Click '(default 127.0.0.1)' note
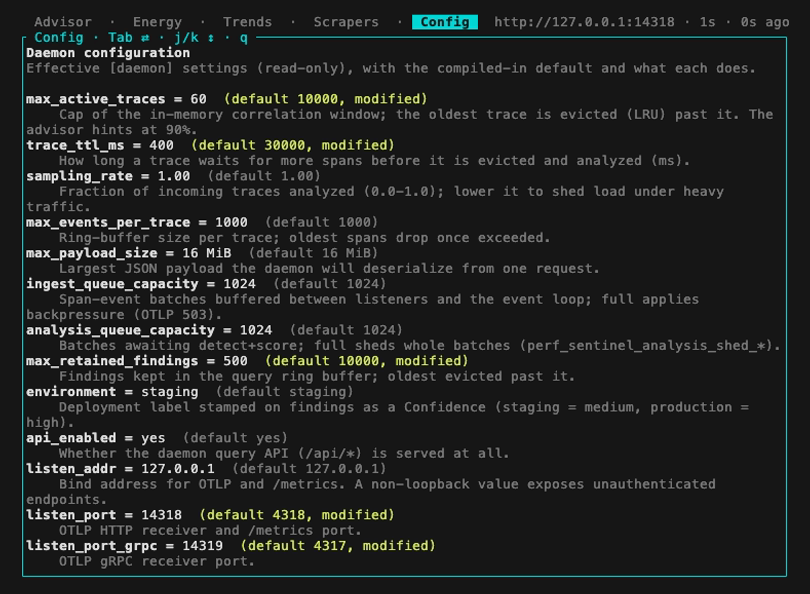810x594 pixels. pos(309,469)
